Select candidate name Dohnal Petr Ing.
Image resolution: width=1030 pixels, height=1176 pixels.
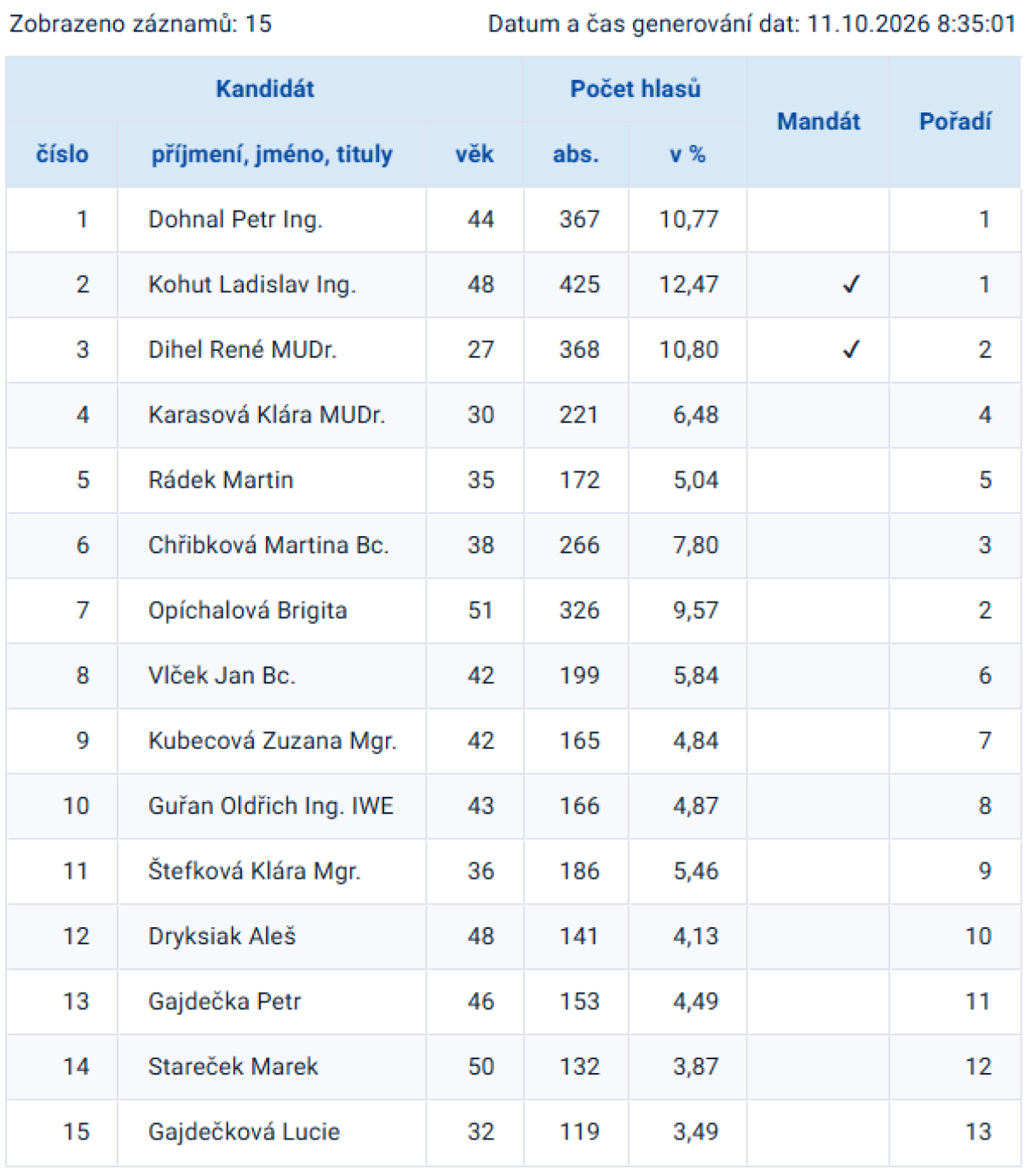coord(235,220)
